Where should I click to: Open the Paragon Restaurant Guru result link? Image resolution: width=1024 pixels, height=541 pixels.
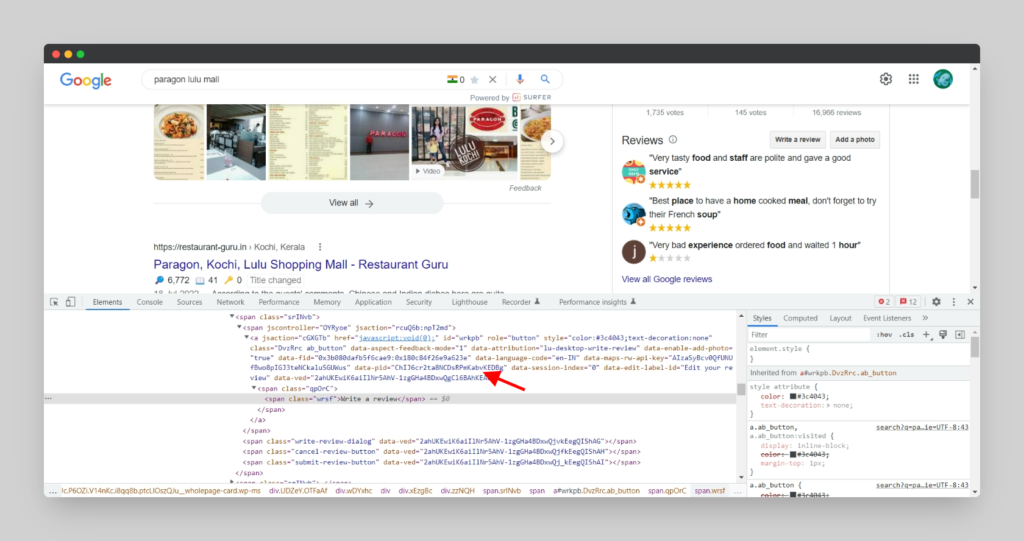click(301, 265)
